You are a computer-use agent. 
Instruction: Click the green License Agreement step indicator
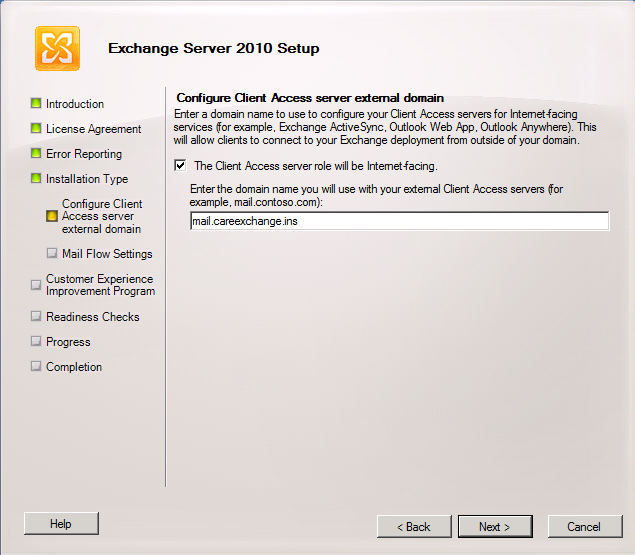[x=36, y=128]
